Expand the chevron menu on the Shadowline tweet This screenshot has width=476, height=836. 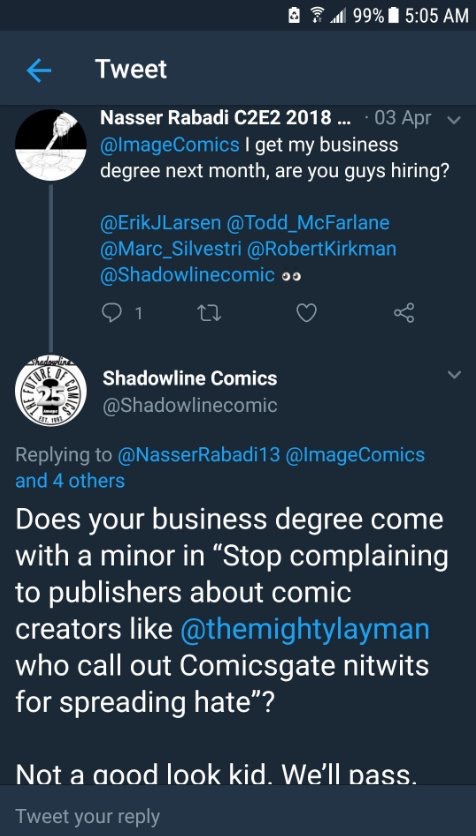(x=454, y=375)
